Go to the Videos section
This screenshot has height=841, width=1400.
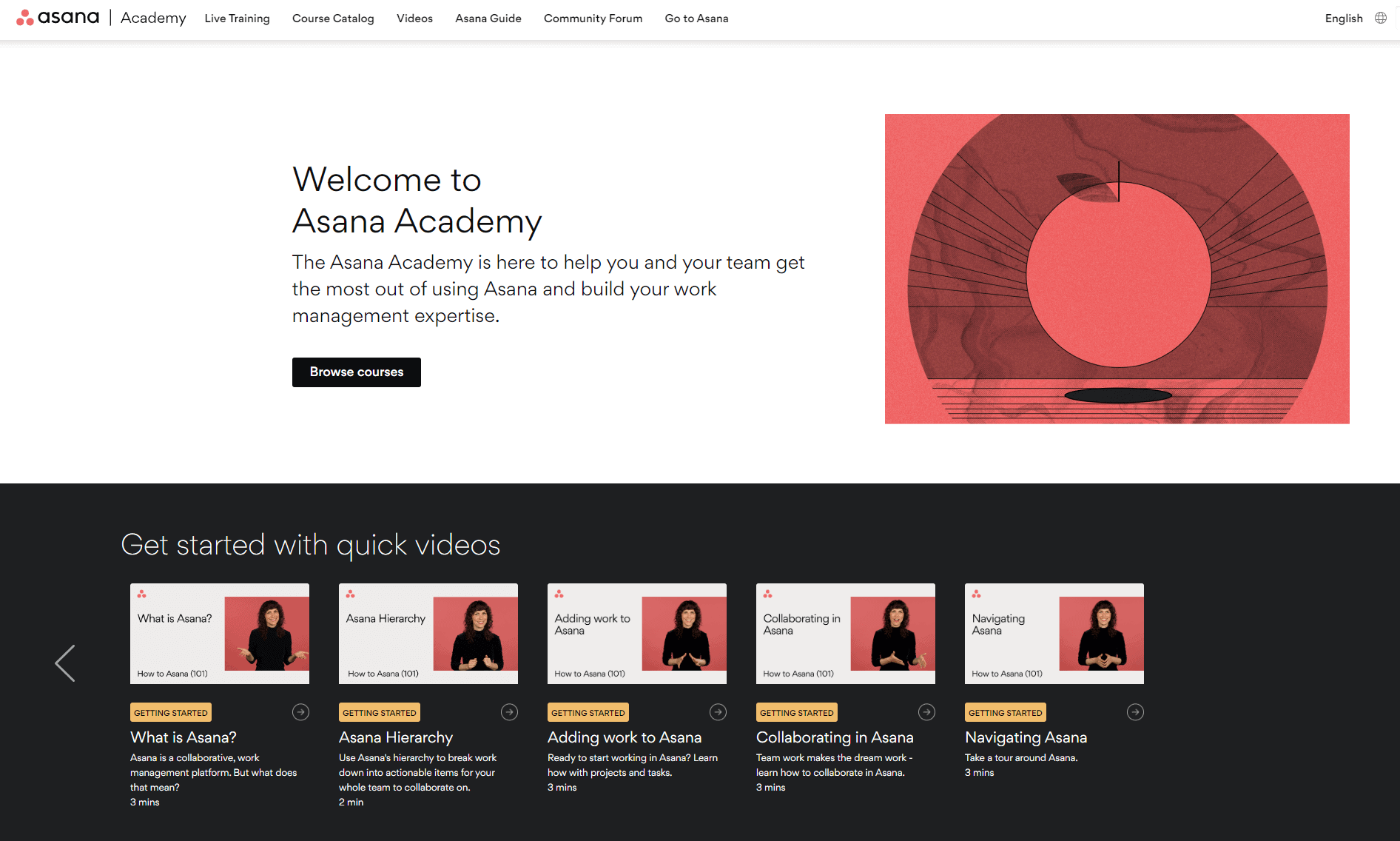[x=414, y=19]
